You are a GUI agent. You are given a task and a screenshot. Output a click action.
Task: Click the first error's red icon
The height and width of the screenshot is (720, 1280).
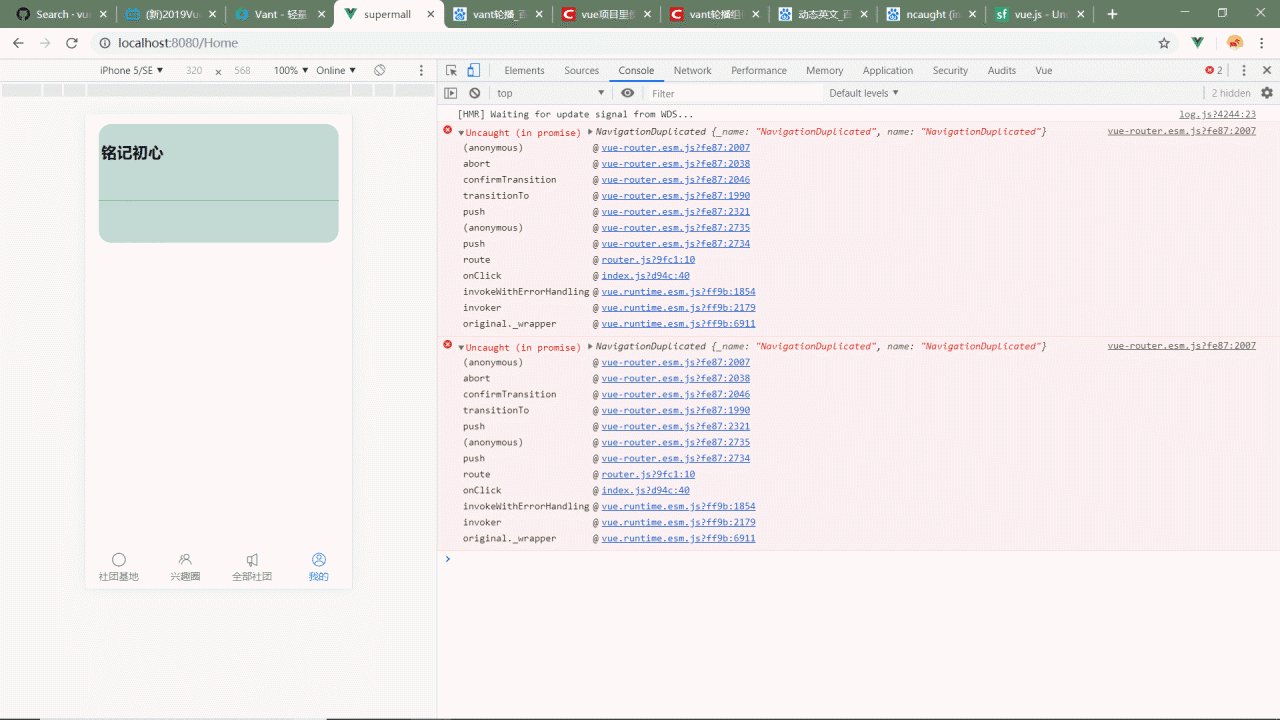coord(448,131)
